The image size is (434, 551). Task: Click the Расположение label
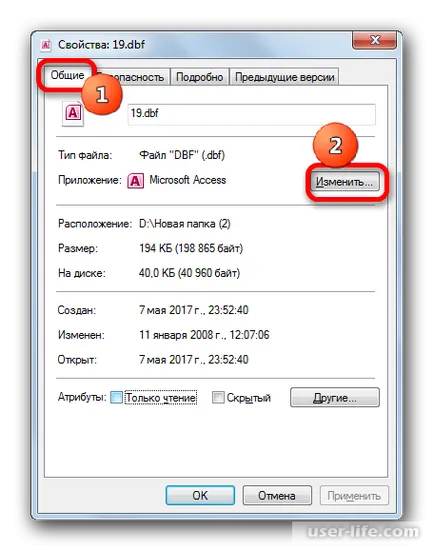95,224
